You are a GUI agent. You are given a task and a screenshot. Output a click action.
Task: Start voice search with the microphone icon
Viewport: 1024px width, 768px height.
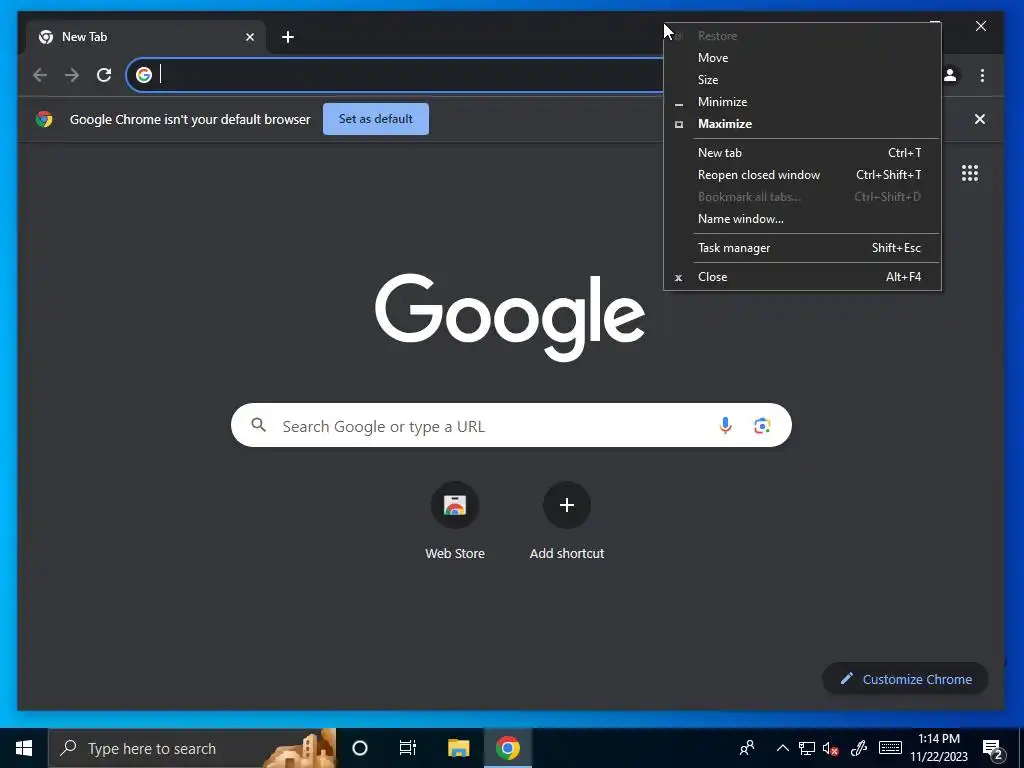tap(725, 426)
